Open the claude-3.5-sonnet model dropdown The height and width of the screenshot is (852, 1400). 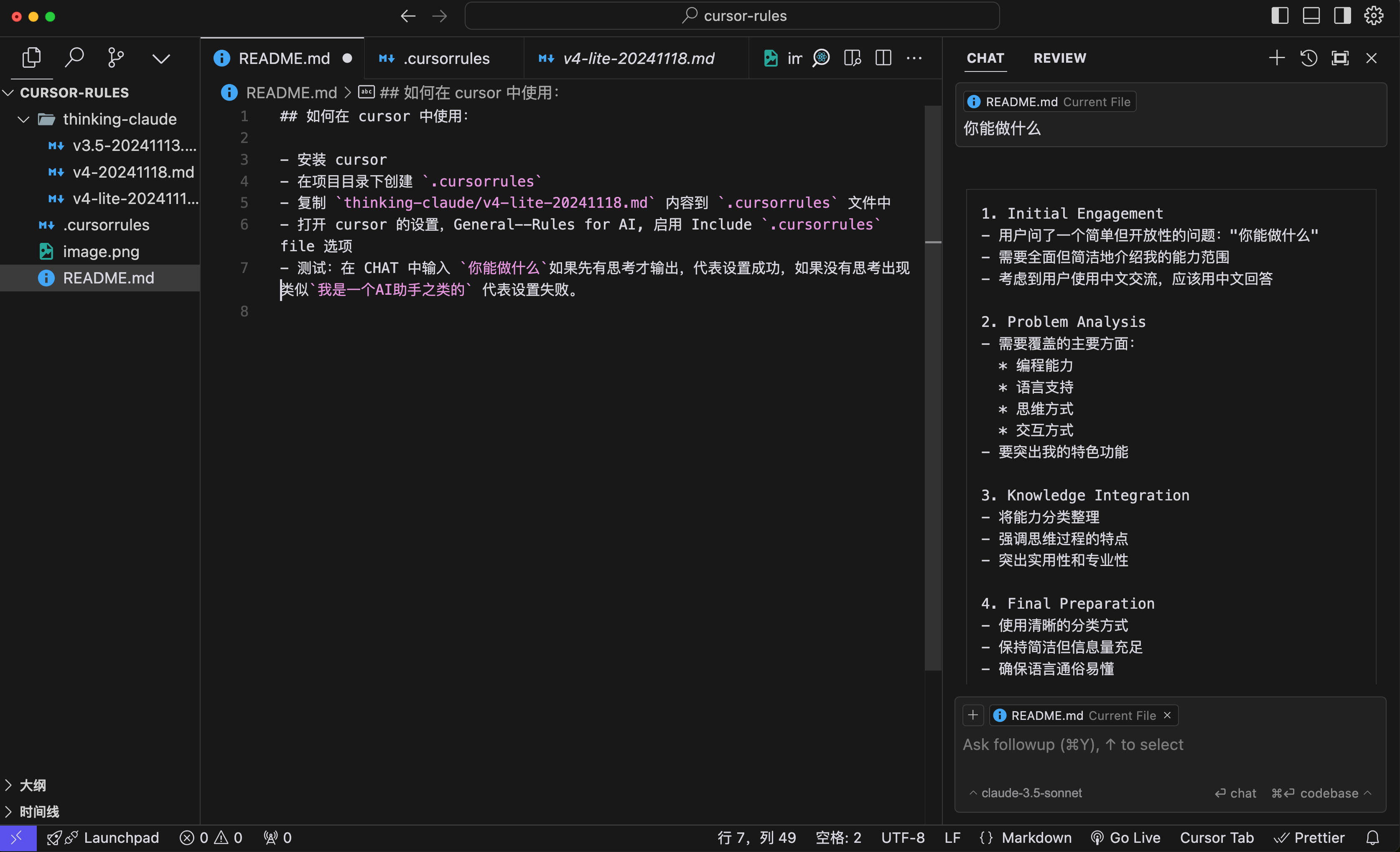pyautogui.click(x=1025, y=793)
